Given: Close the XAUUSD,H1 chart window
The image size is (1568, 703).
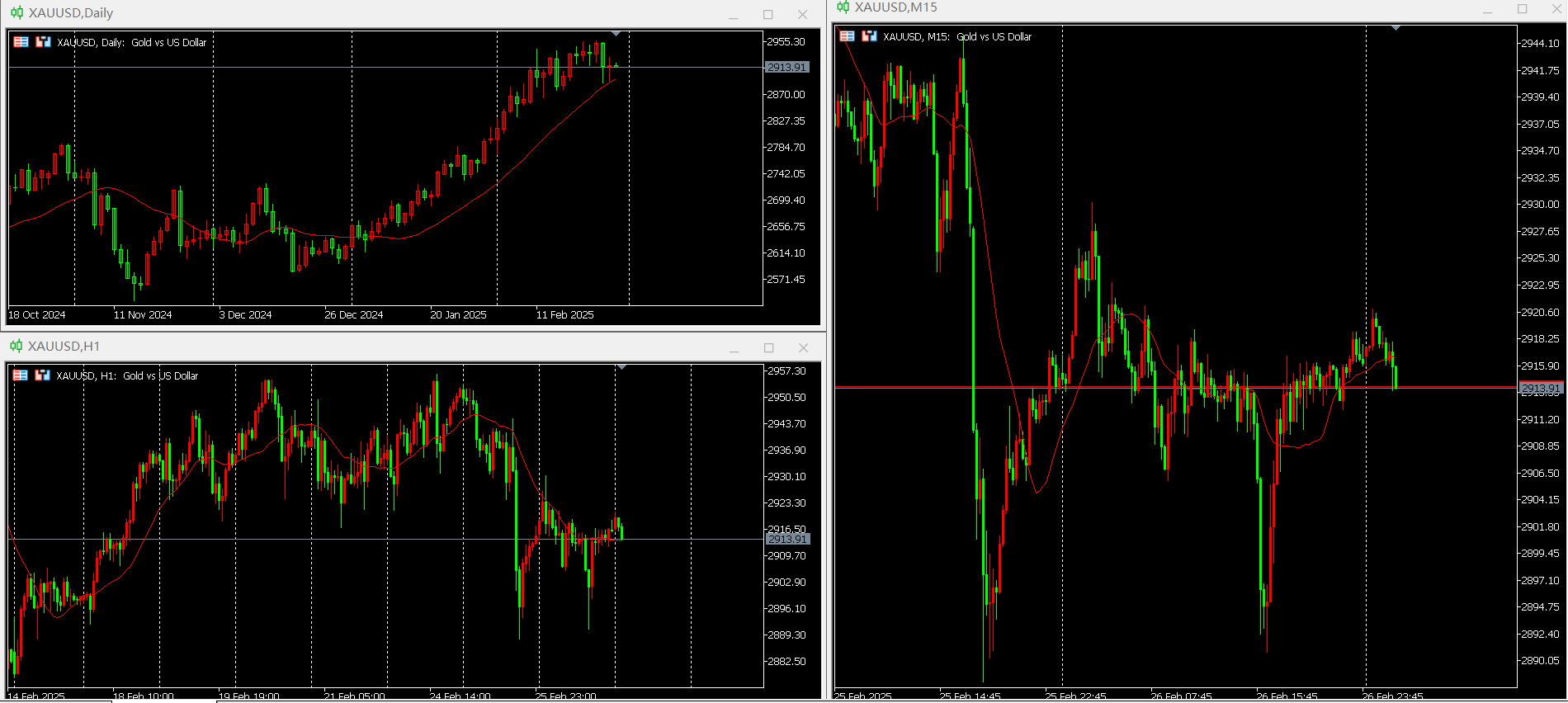Looking at the screenshot, I should click(x=803, y=347).
